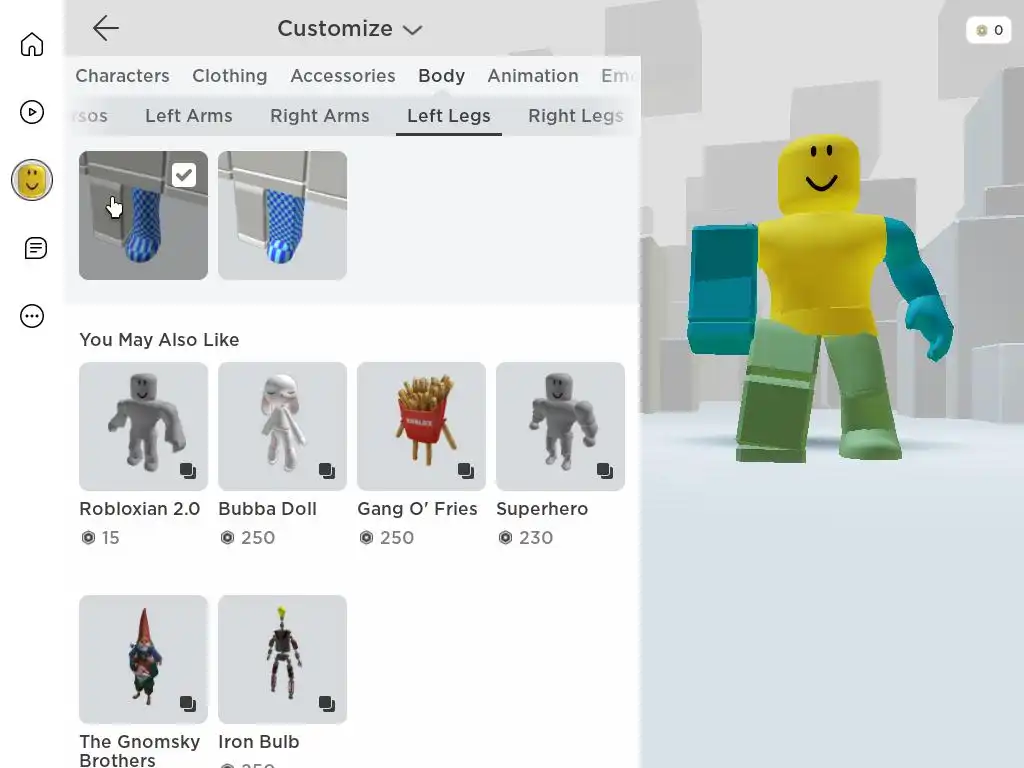Select the Body tab
Viewport: 1024px width, 768px height.
tap(441, 76)
